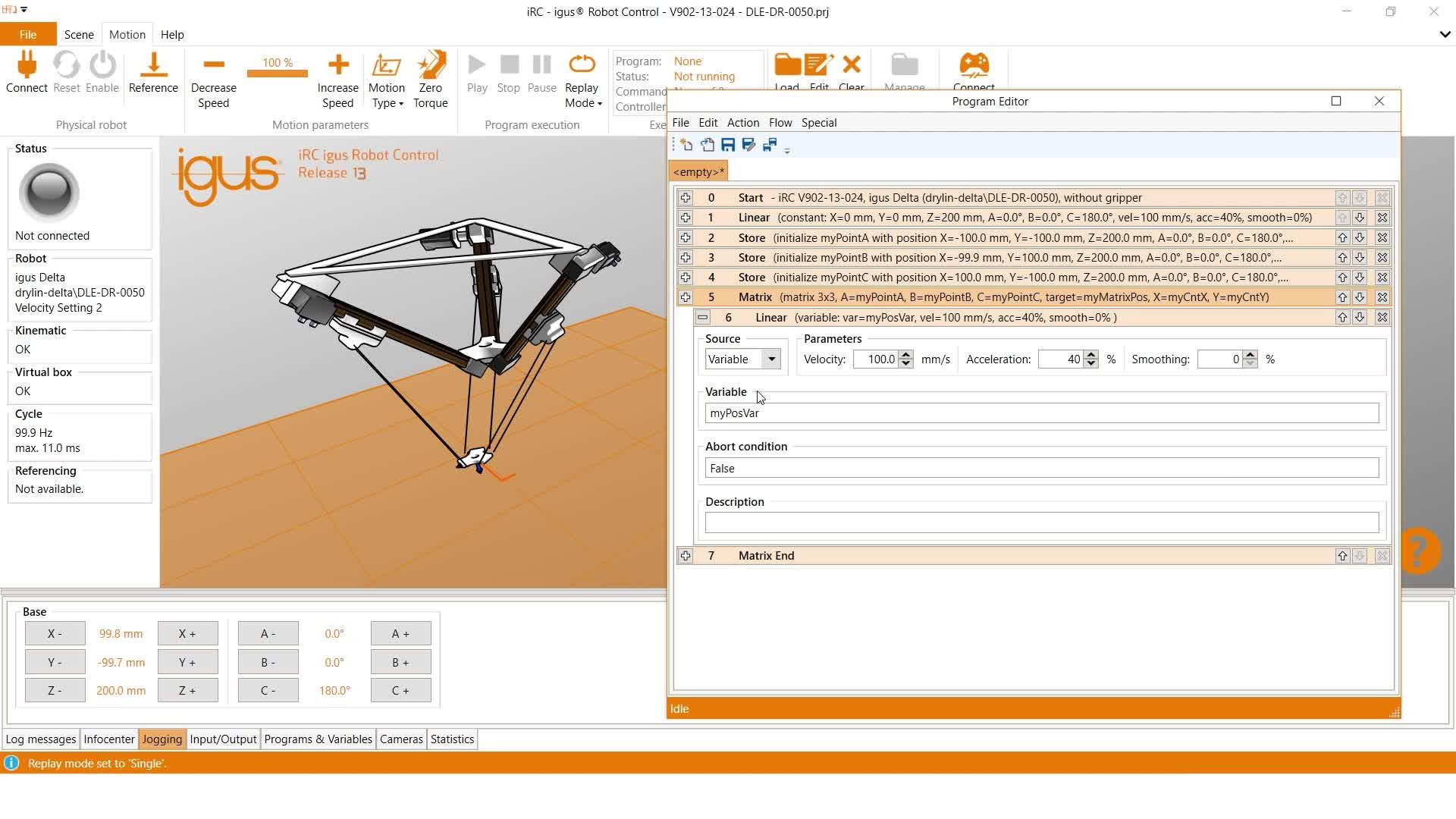Open the Source Variable combo box
This screenshot has width=1456, height=819.
tap(743, 359)
